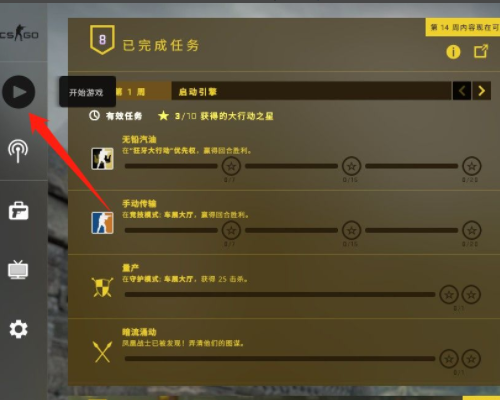The image size is (500, 400).
Task: Open the inventory briefcase icon
Action: coord(18,211)
